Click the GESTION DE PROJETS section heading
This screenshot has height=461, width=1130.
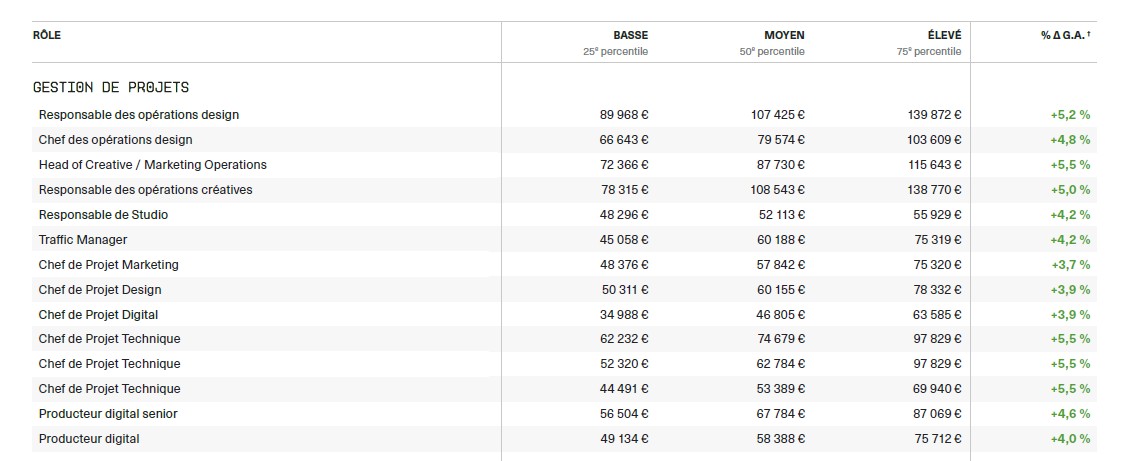pyautogui.click(x=111, y=88)
